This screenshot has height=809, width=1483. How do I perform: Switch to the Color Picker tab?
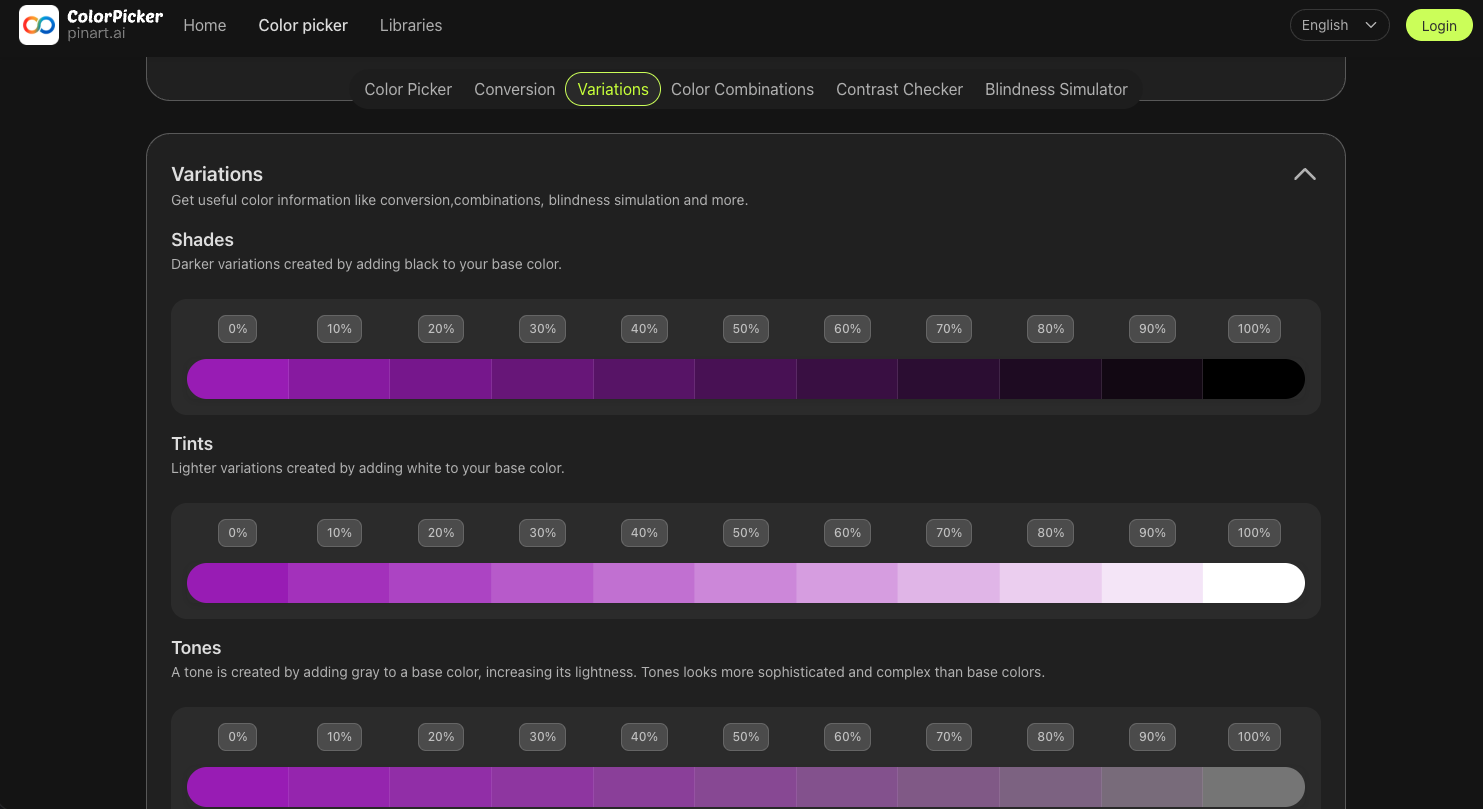point(408,89)
